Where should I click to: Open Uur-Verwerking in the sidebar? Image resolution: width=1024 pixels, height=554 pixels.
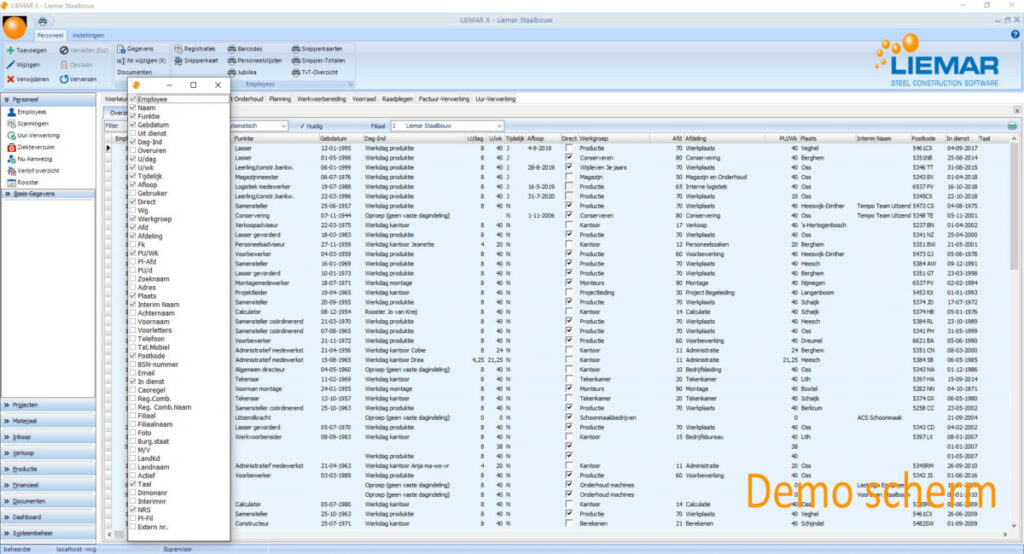[33, 136]
